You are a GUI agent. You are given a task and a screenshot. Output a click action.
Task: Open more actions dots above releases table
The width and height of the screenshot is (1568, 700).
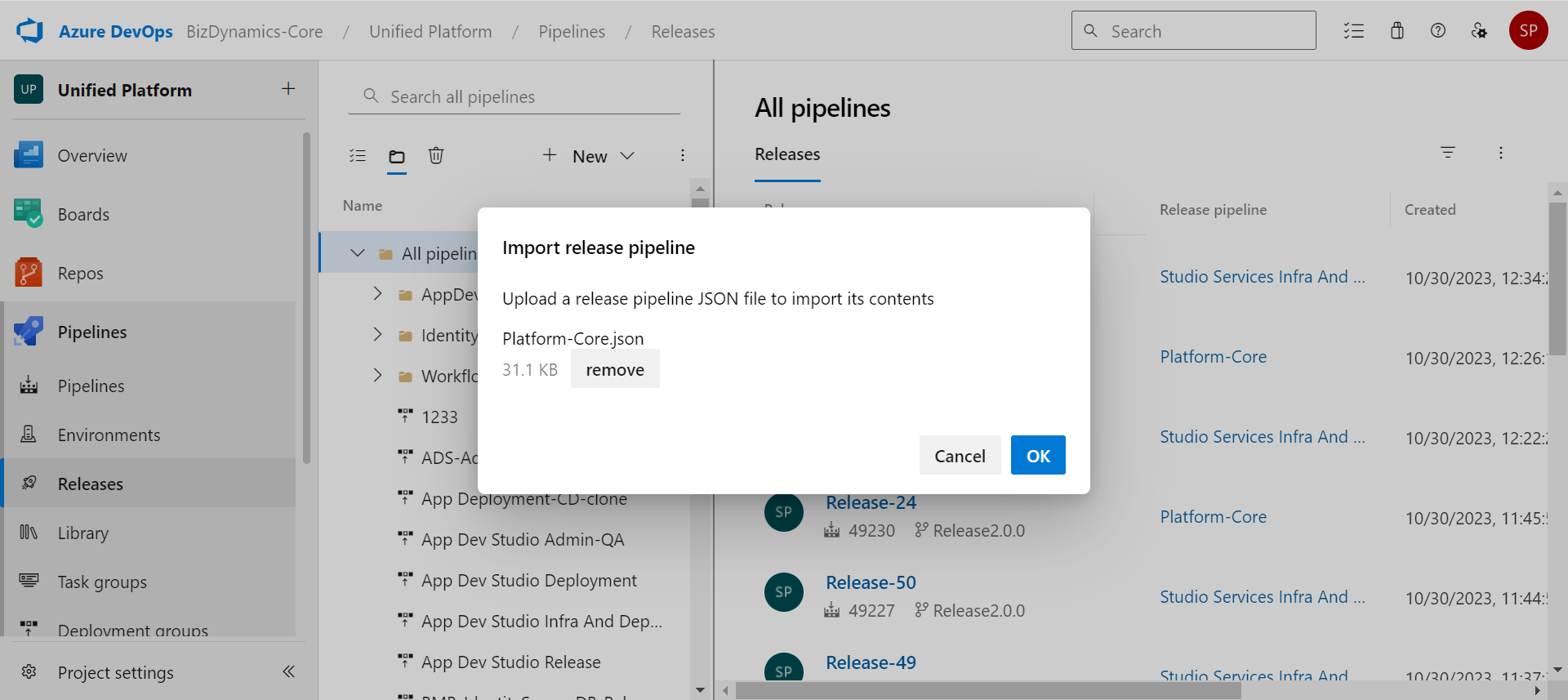(x=1501, y=153)
